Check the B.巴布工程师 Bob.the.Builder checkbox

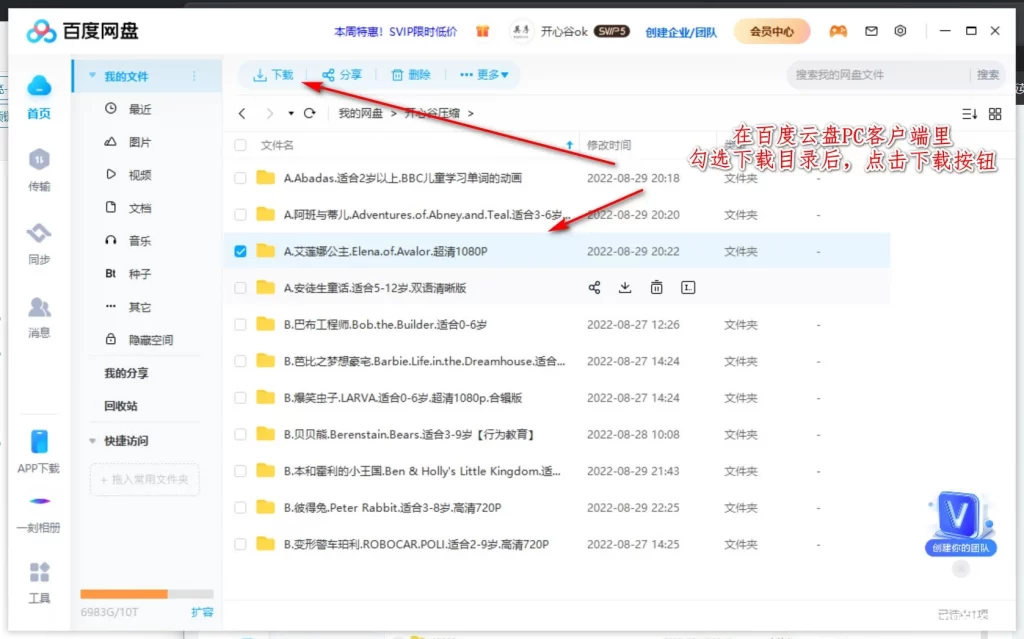pyautogui.click(x=240, y=324)
